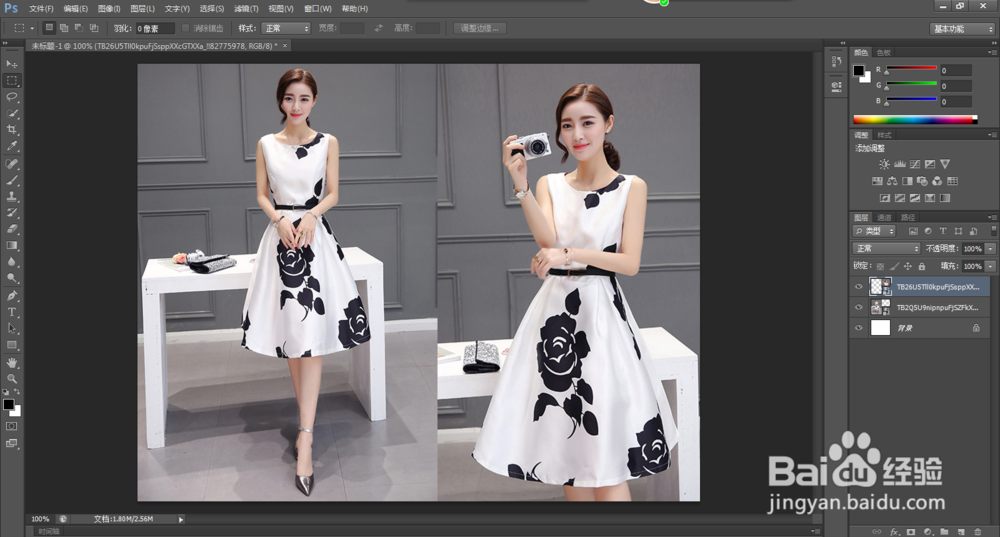The image size is (1000, 537).
Task: Open the 文件(F) menu
Action: [x=41, y=9]
